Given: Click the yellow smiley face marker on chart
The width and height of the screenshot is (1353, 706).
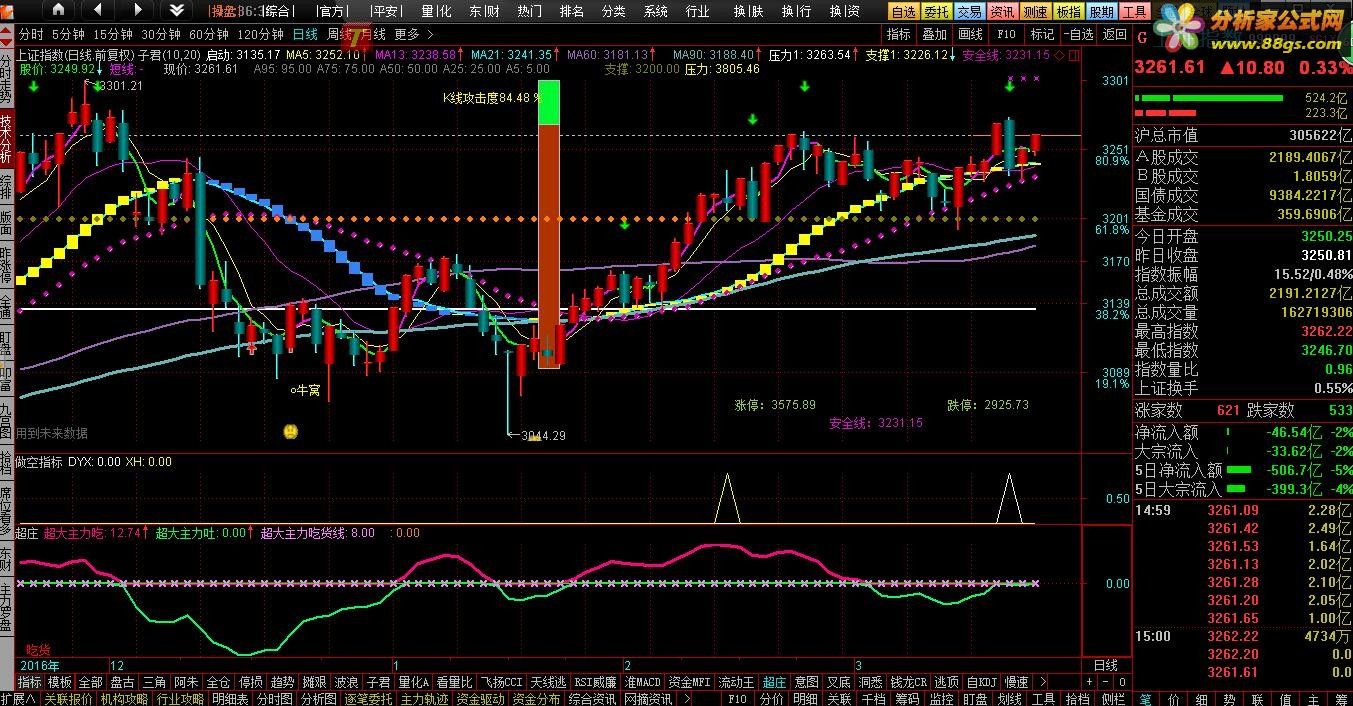Looking at the screenshot, I should click(289, 432).
